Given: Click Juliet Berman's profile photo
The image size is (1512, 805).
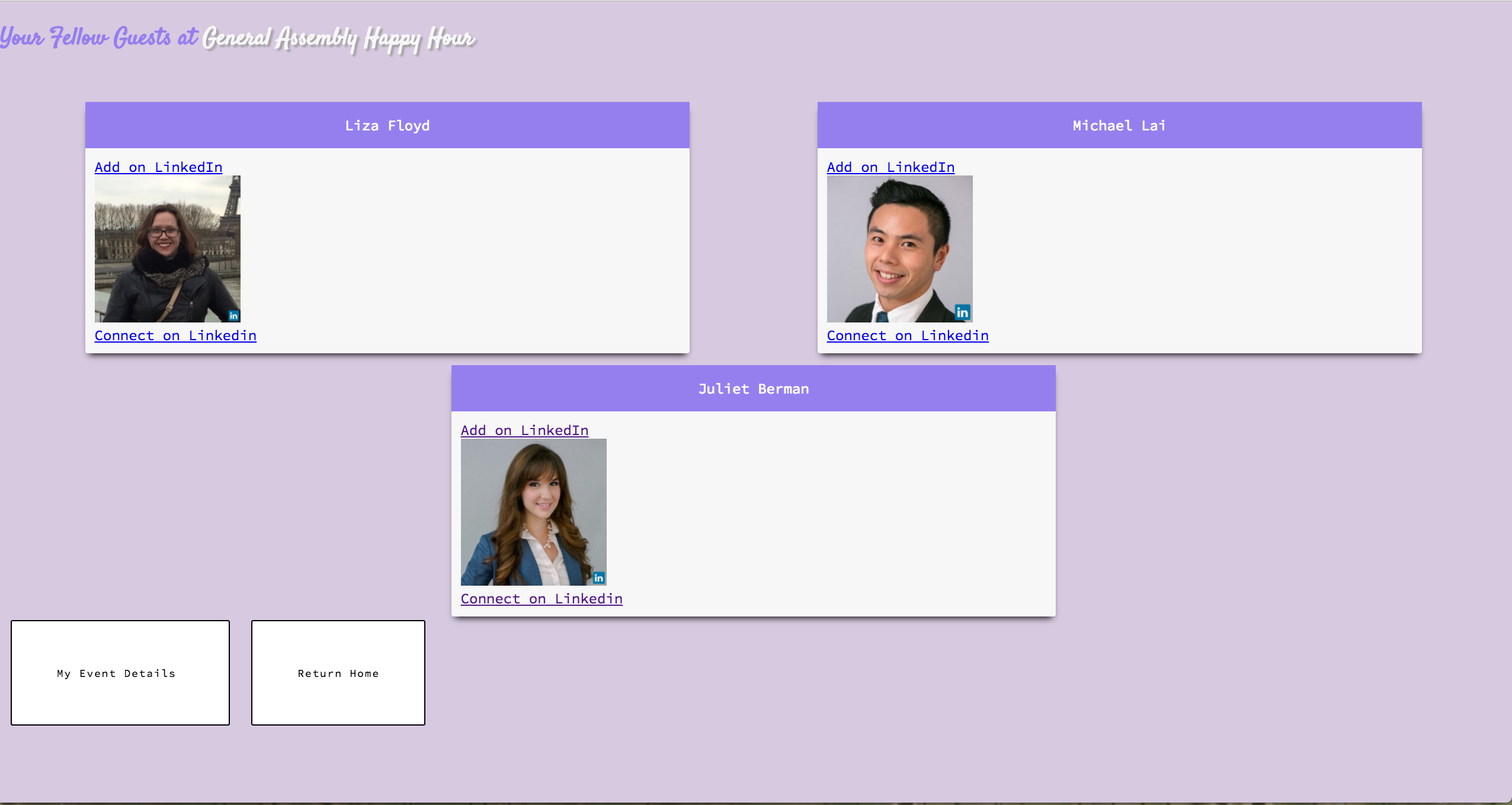Looking at the screenshot, I should coord(534,512).
